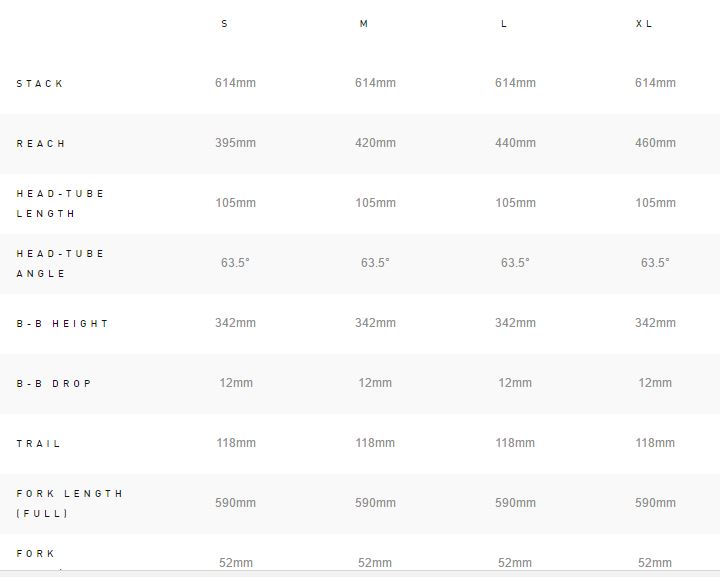720x577 pixels.
Task: Click the 440mm reach value
Action: (515, 143)
